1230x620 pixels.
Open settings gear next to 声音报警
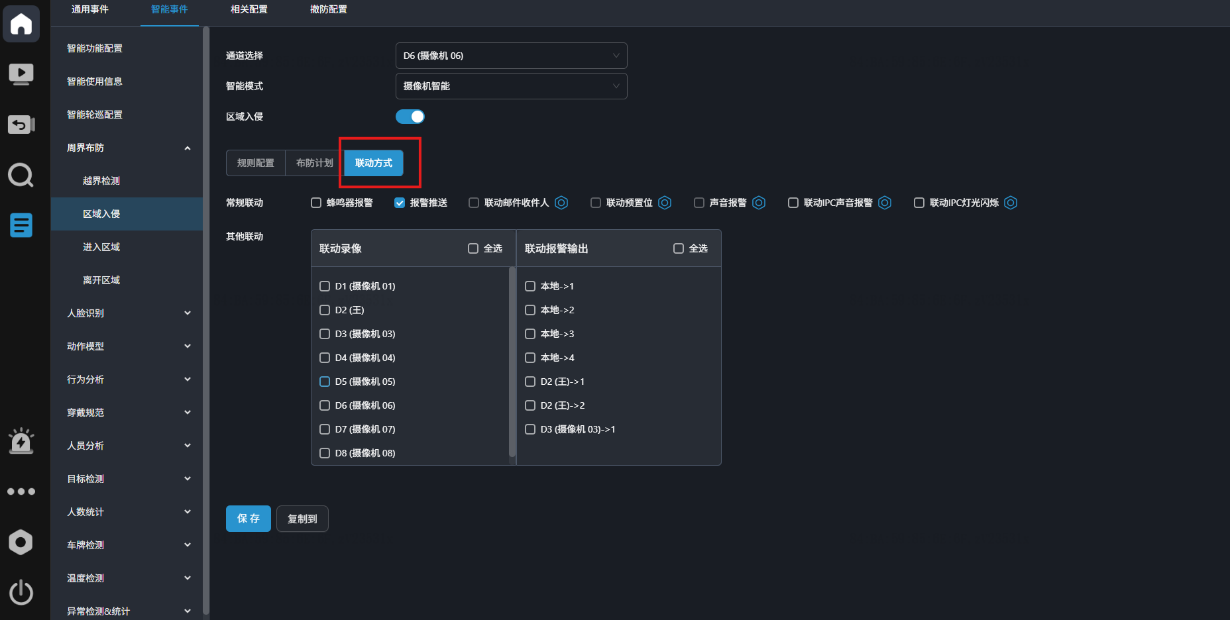point(759,202)
